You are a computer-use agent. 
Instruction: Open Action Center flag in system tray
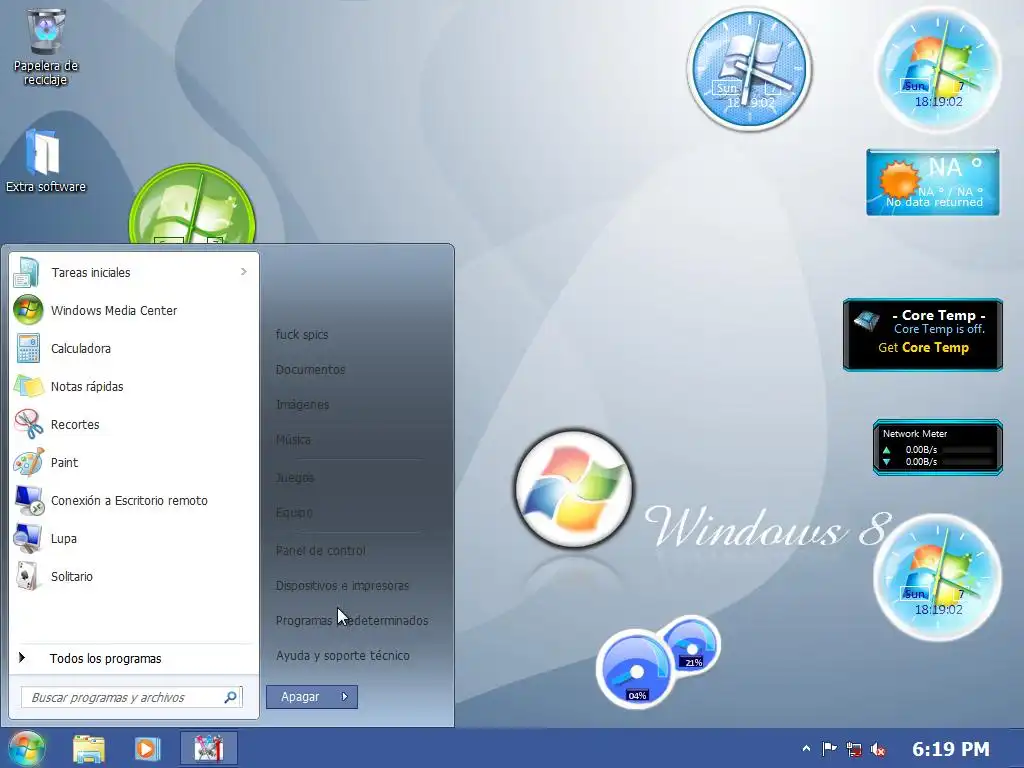point(829,749)
